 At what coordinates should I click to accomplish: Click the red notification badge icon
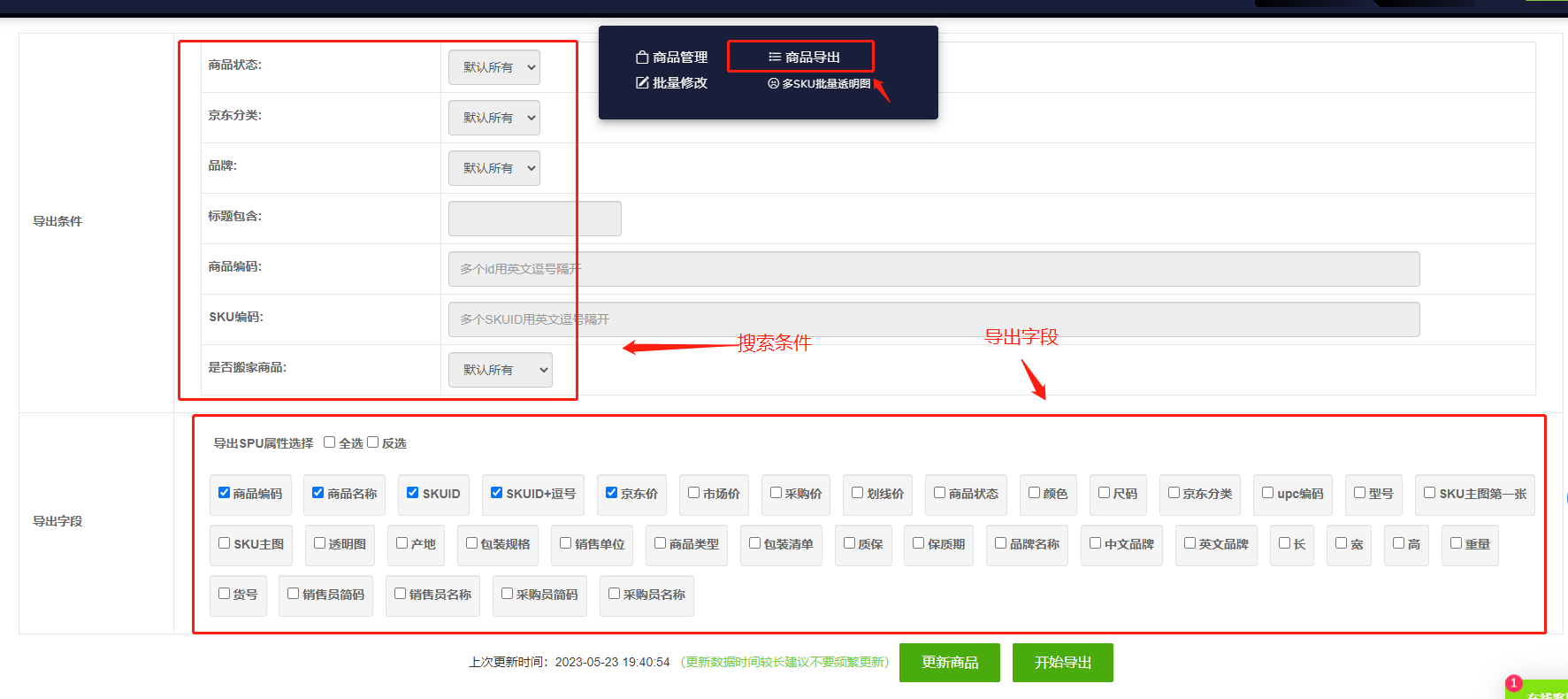[1513, 683]
